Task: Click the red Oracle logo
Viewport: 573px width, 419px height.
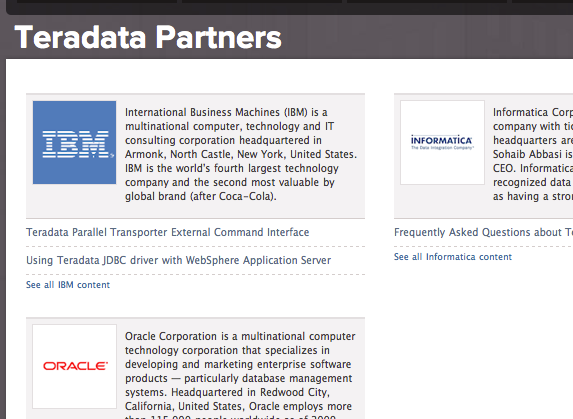Action: pos(75,366)
